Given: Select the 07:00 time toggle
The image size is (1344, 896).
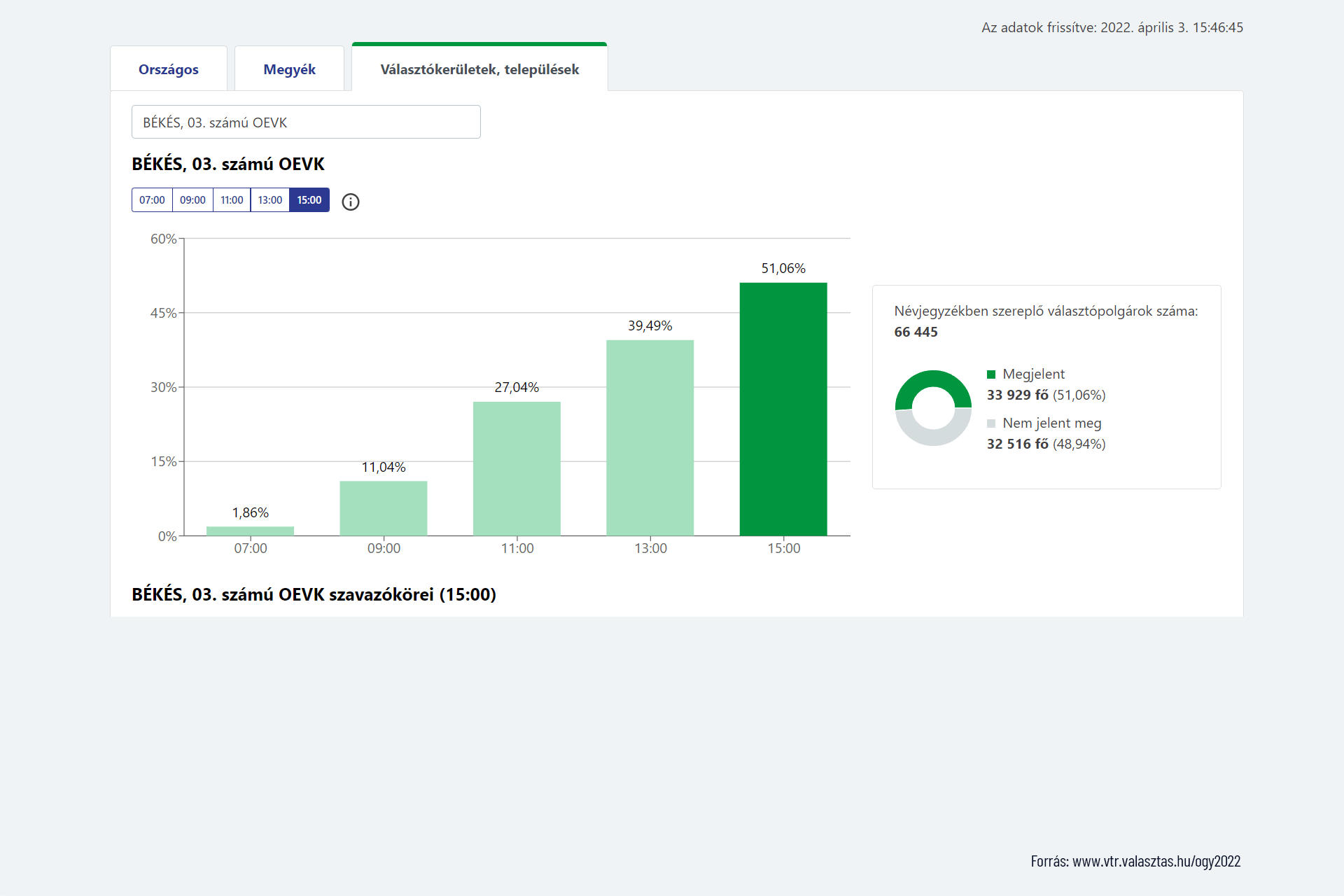Looking at the screenshot, I should (152, 200).
